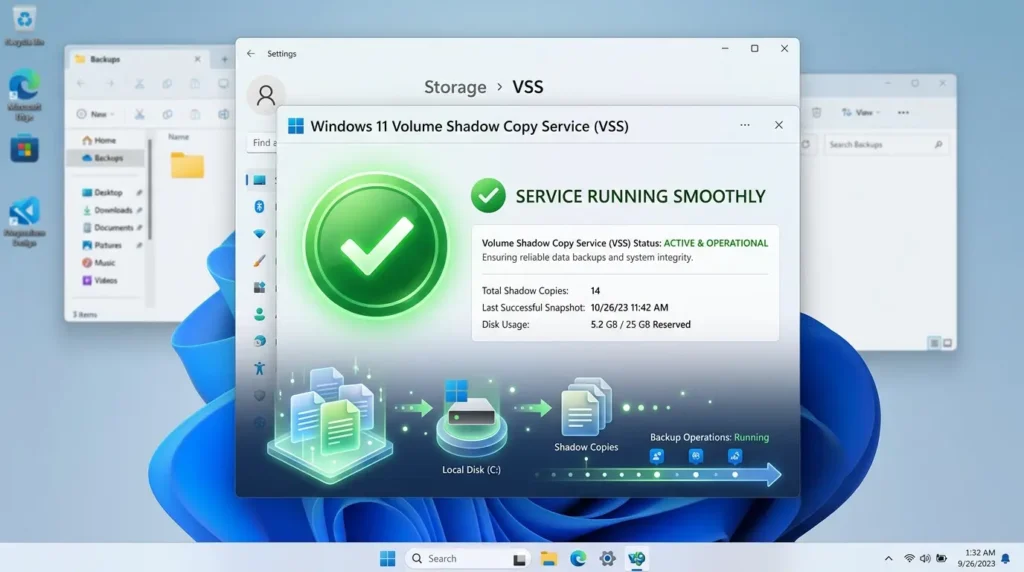The height and width of the screenshot is (572, 1024).
Task: Click the last blue backup operation icon
Action: (735, 456)
